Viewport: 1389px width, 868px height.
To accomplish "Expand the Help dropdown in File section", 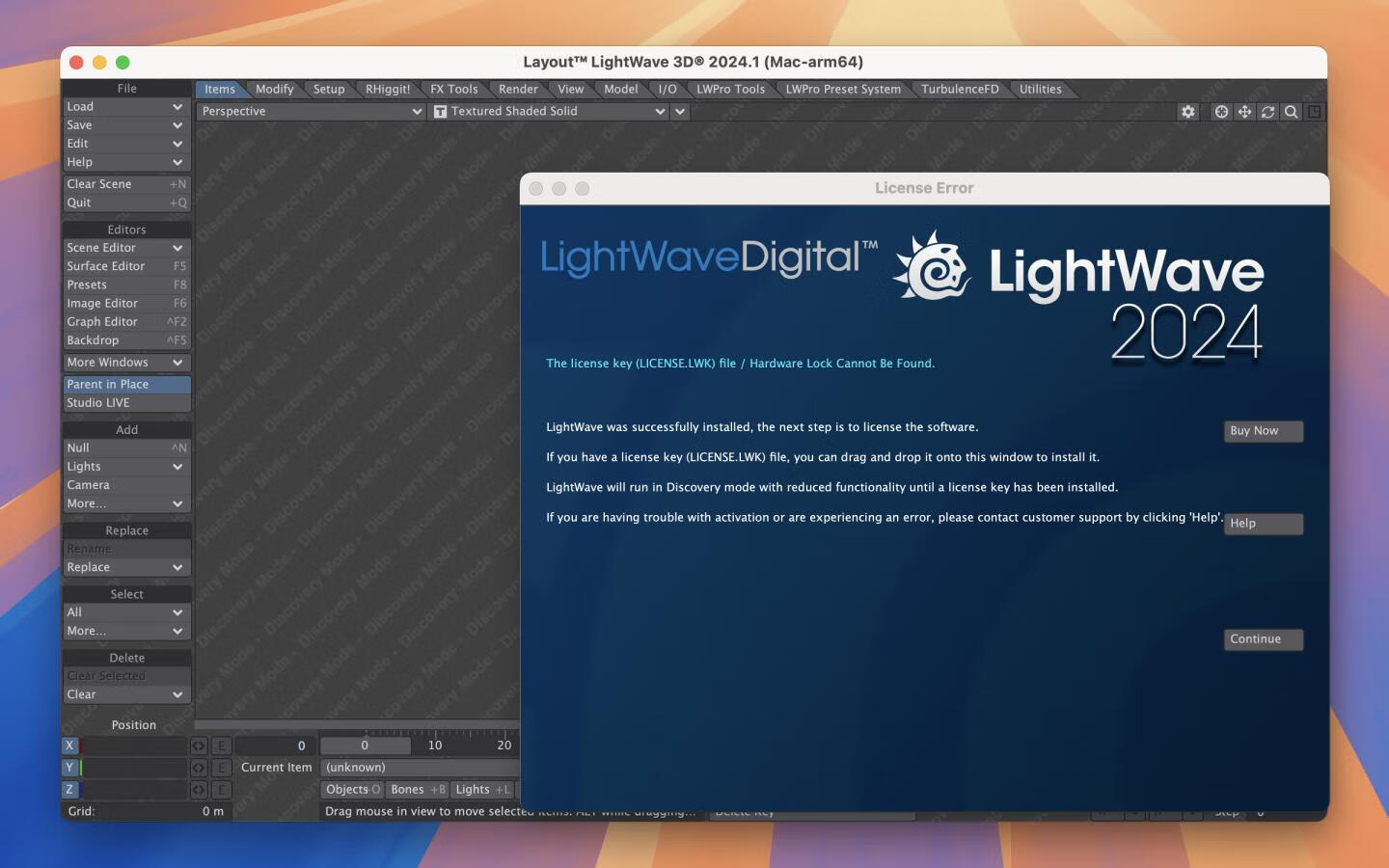I will tap(126, 162).
